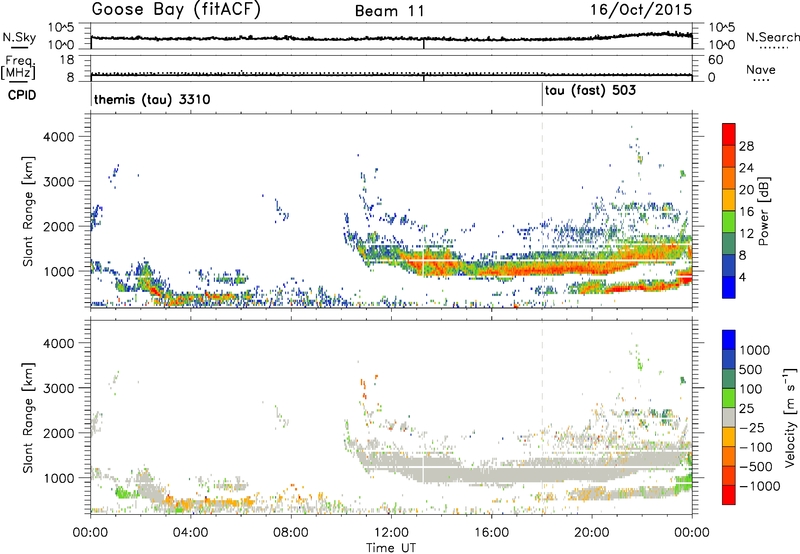This screenshot has width=800, height=554.
Task: Click the '3000' tick of velocity panel
Action: pyautogui.click(x=59, y=388)
